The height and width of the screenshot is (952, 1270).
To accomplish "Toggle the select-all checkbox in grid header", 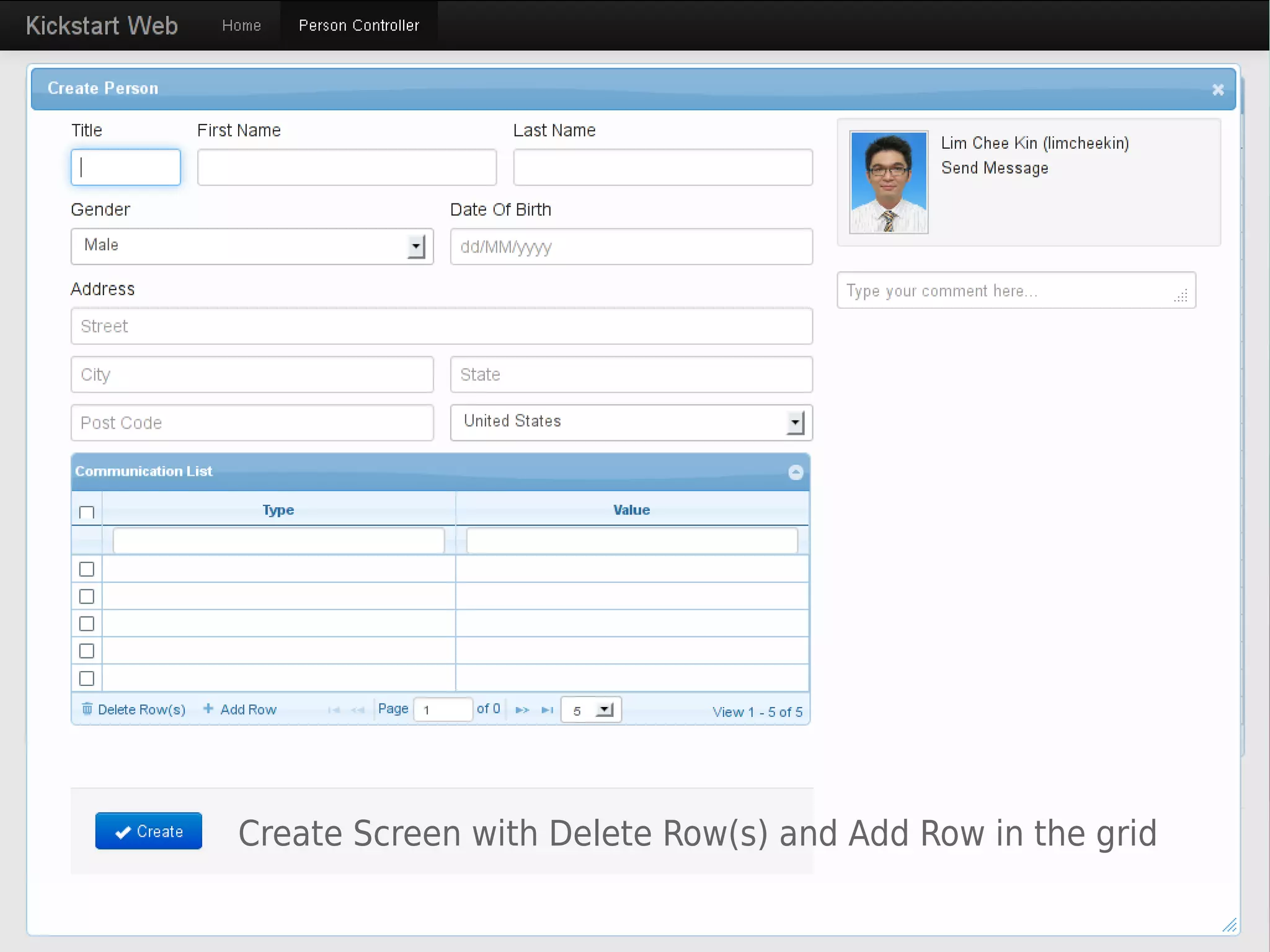I will point(87,512).
